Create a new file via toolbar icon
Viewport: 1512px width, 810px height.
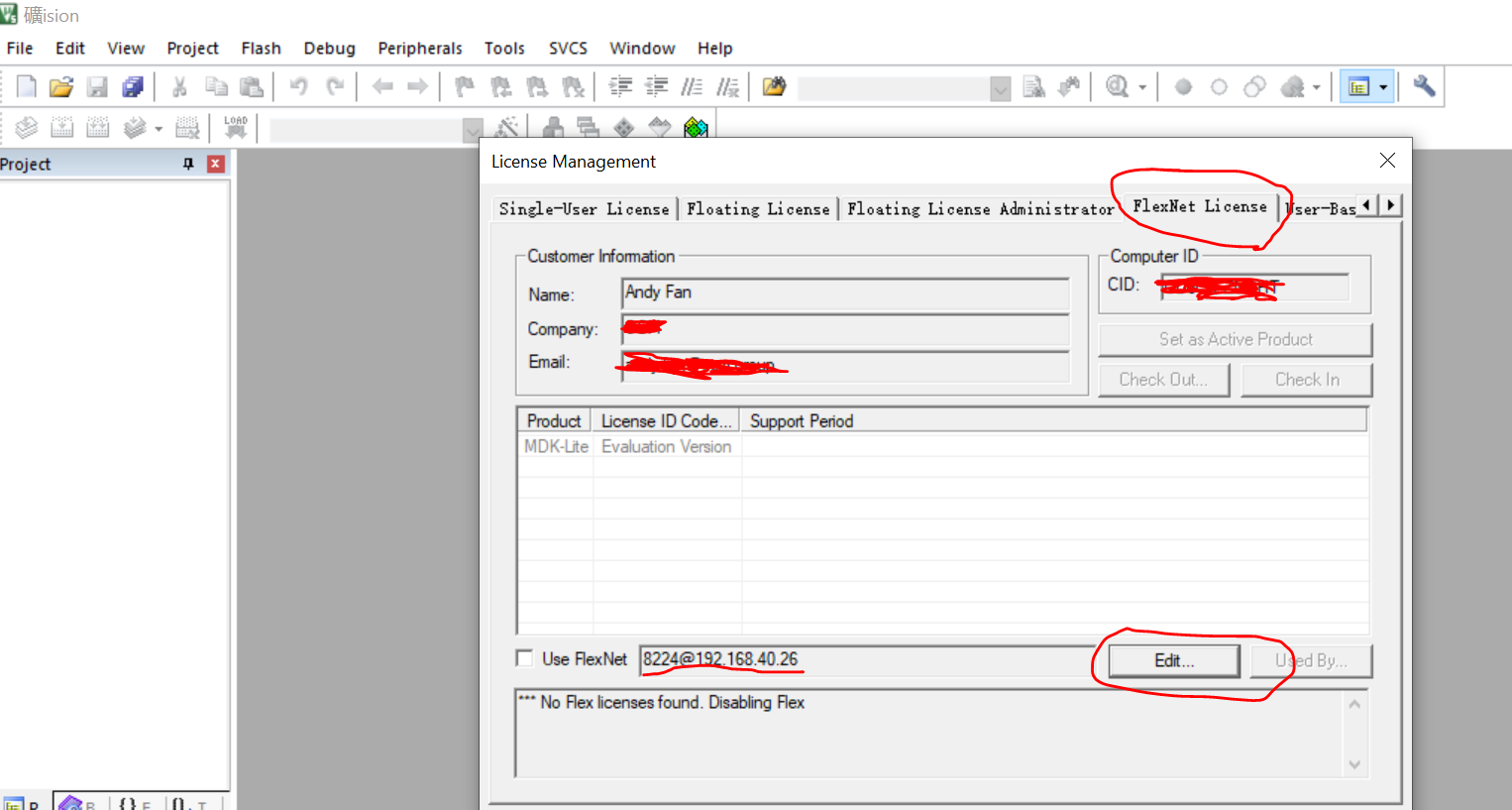[27, 87]
